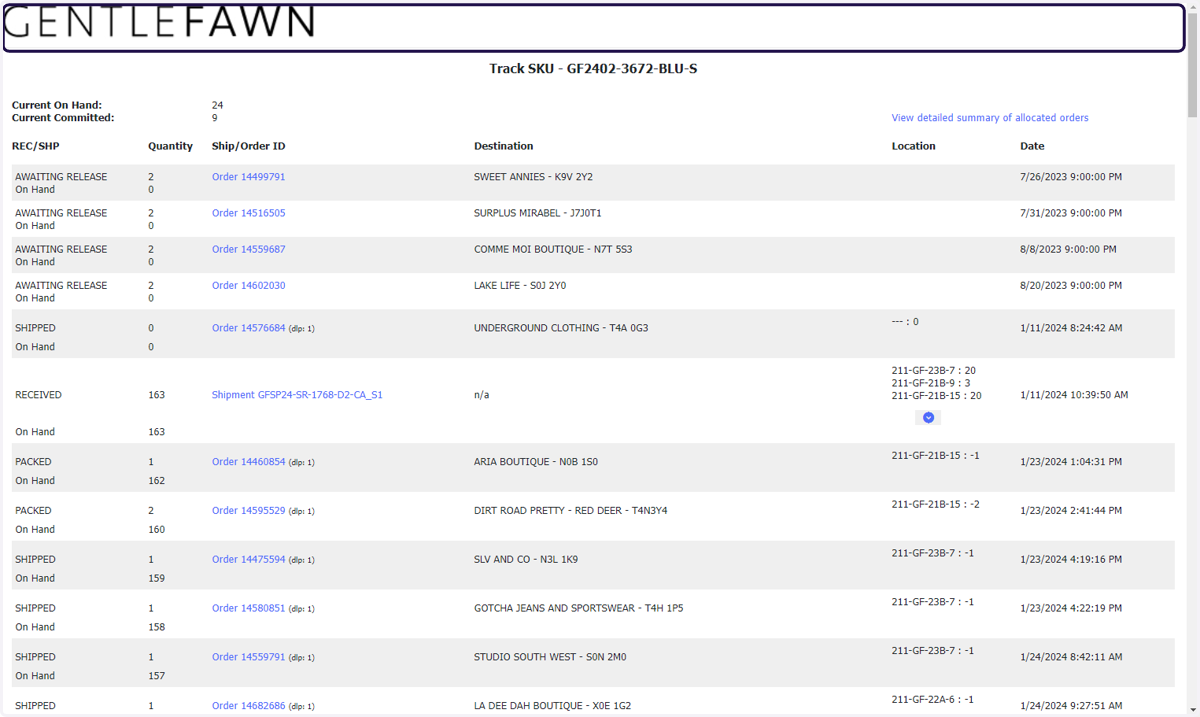
Task: Open Order 14499791 link
Action: tap(248, 177)
